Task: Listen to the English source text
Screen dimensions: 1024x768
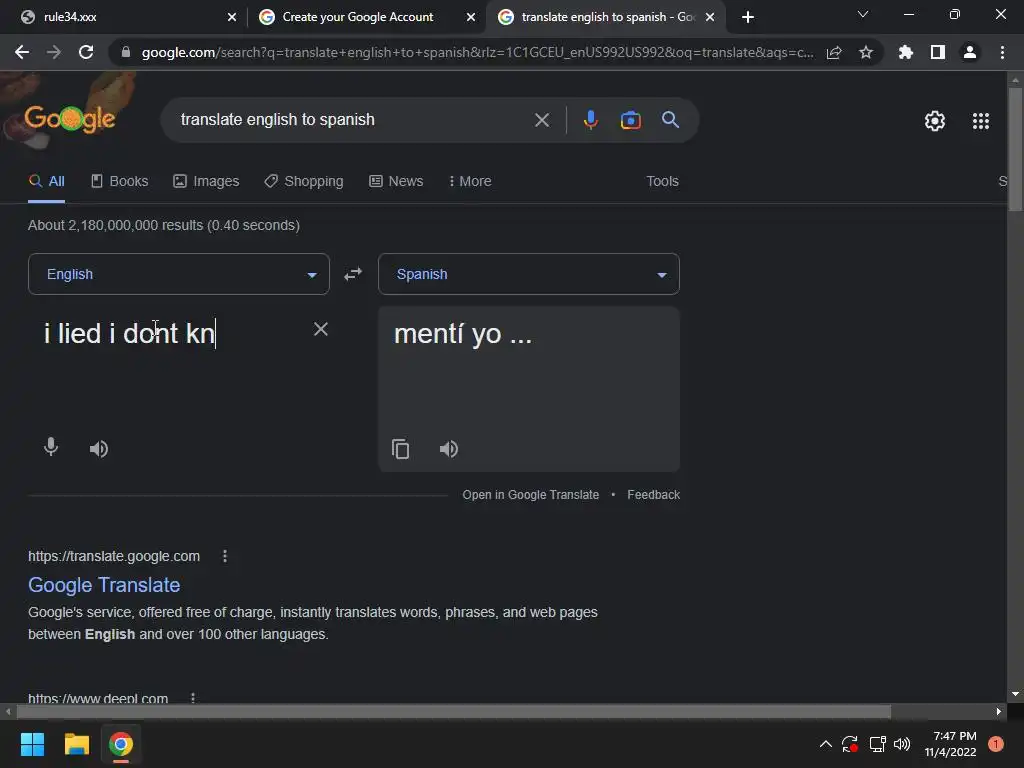Action: coord(99,449)
